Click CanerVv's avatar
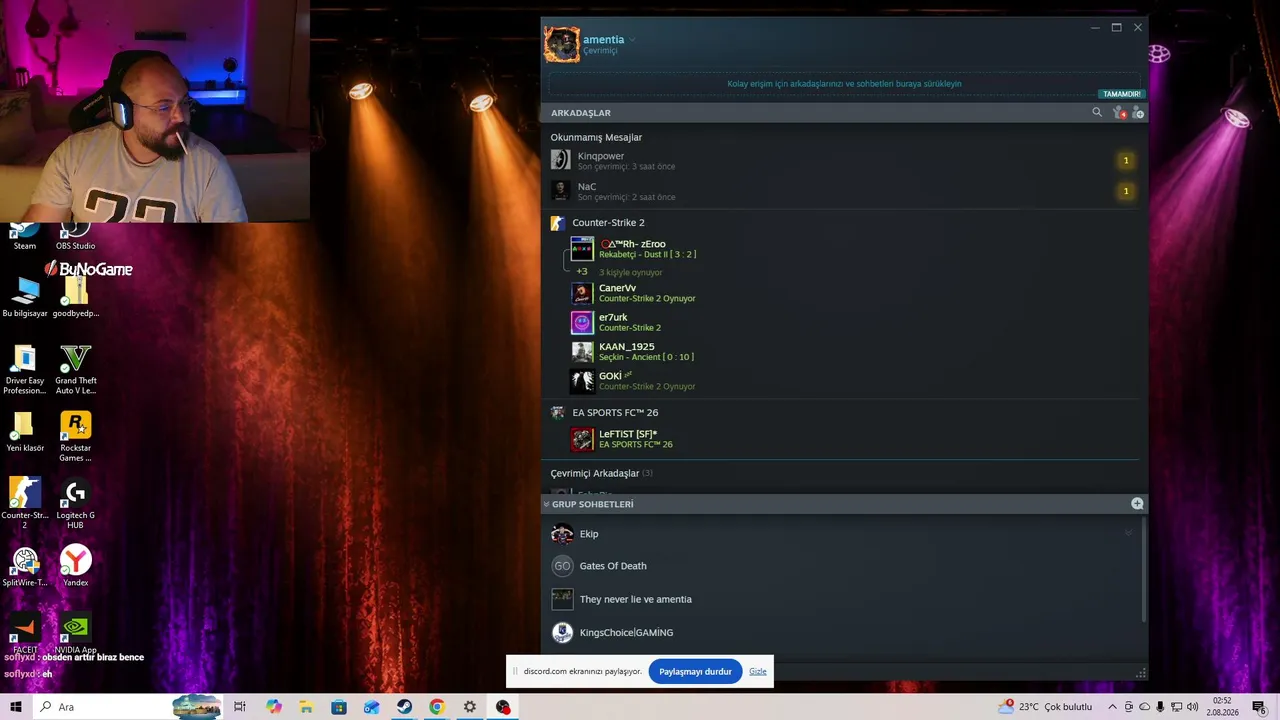 pyautogui.click(x=582, y=293)
